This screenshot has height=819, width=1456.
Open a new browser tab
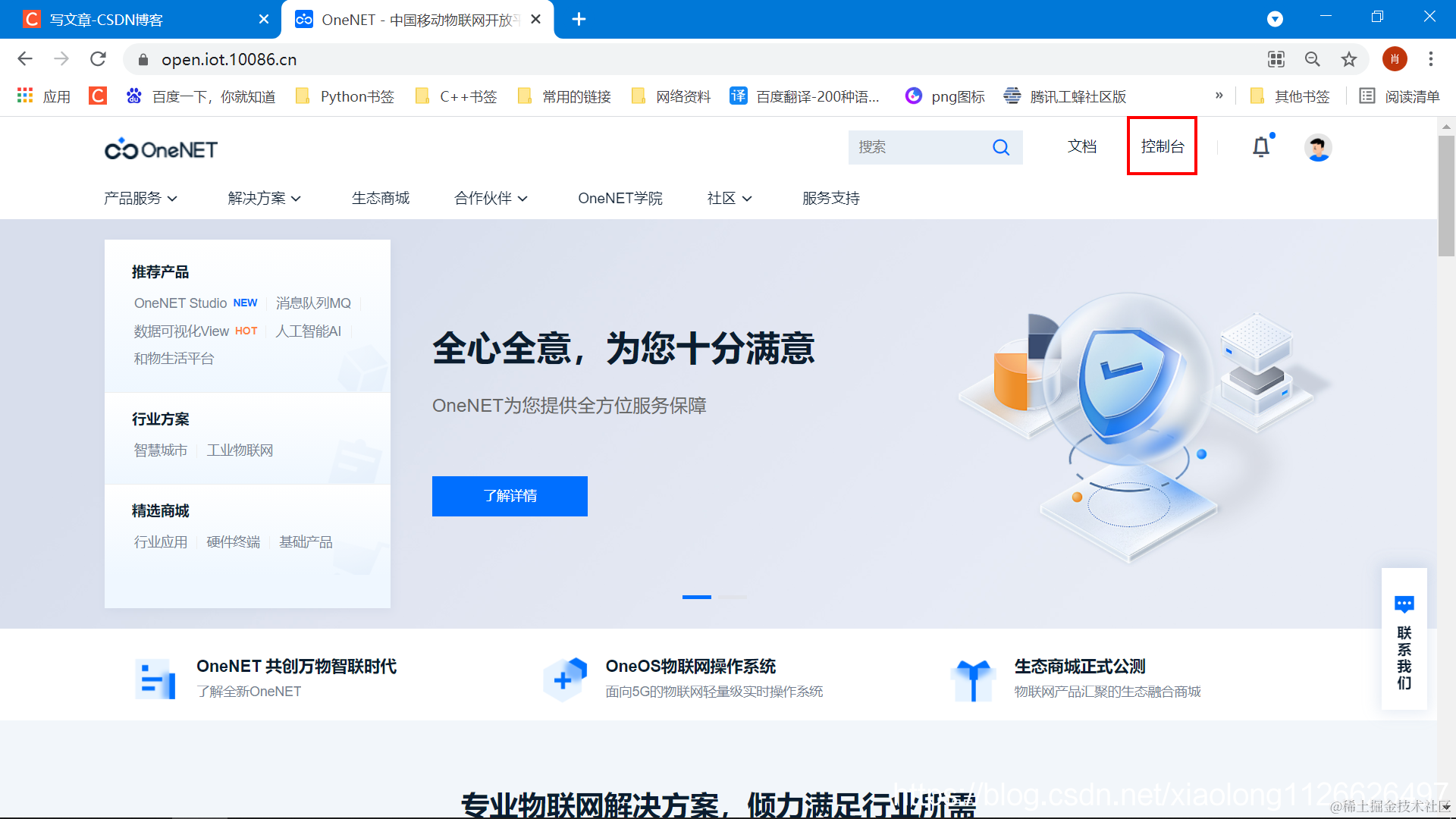point(579,19)
